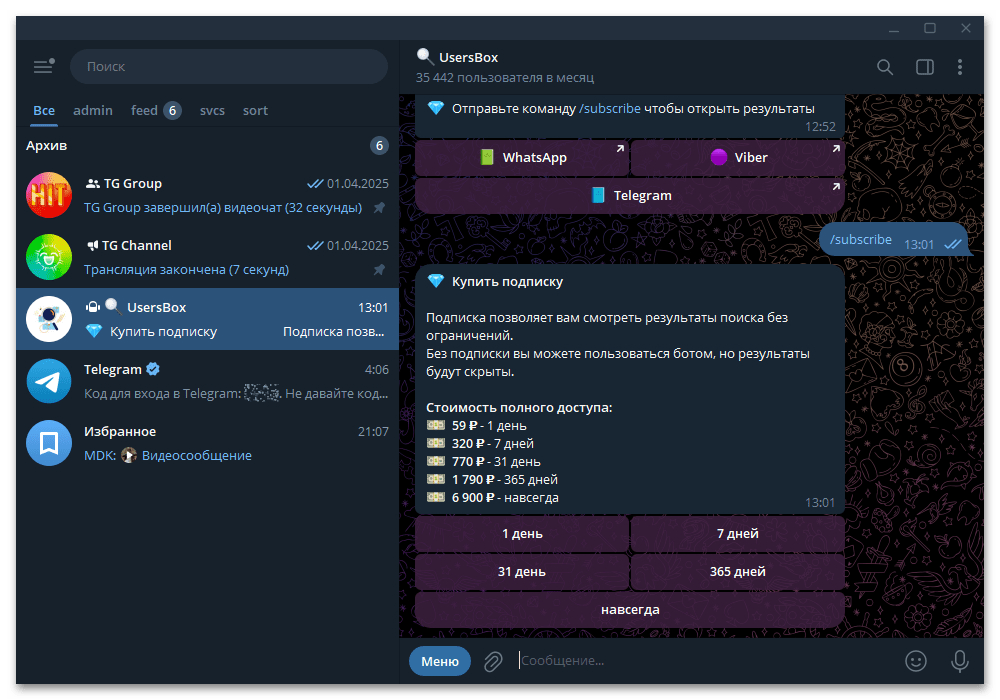Switch to the Все folder tab
This screenshot has width=1000, height=700.
click(44, 110)
